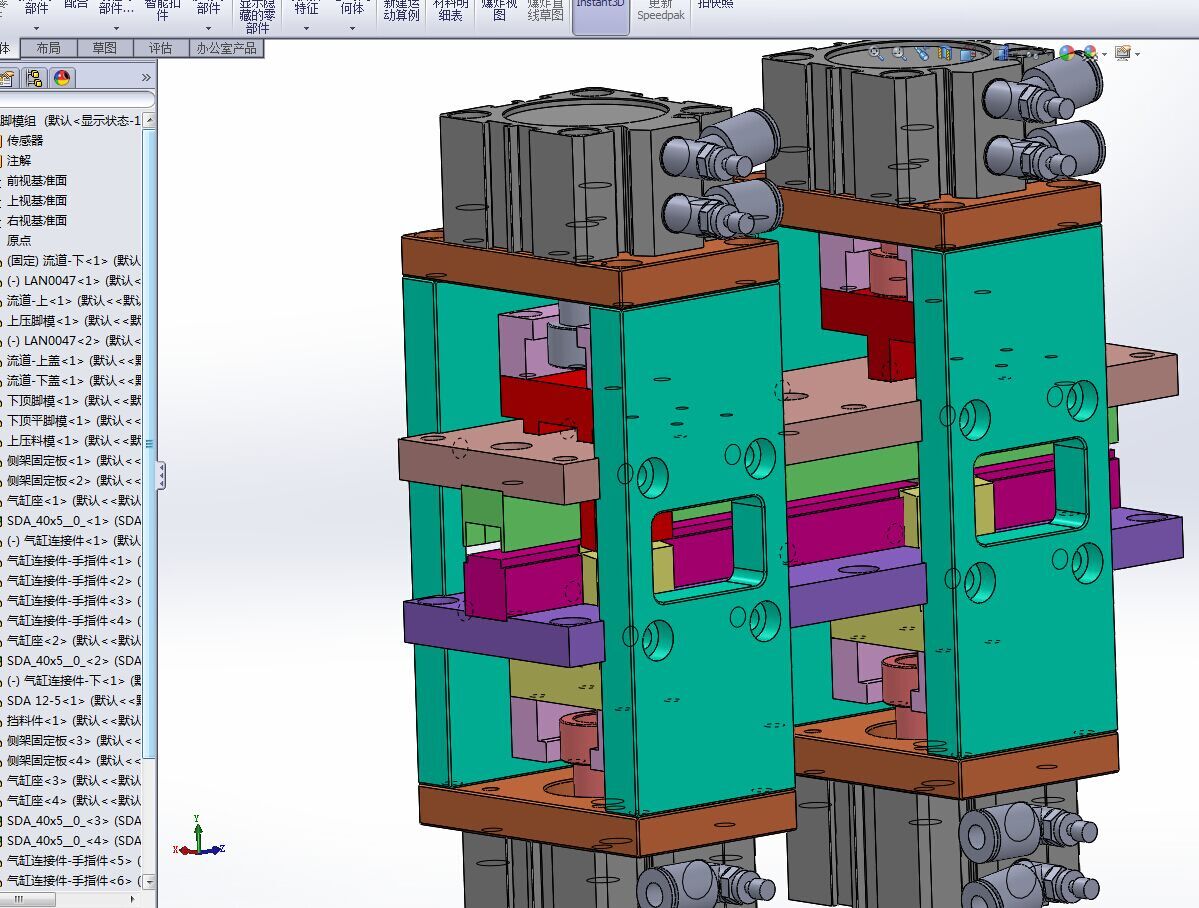
Task: Open View Settings dropdown arrow
Action: click(1138, 54)
